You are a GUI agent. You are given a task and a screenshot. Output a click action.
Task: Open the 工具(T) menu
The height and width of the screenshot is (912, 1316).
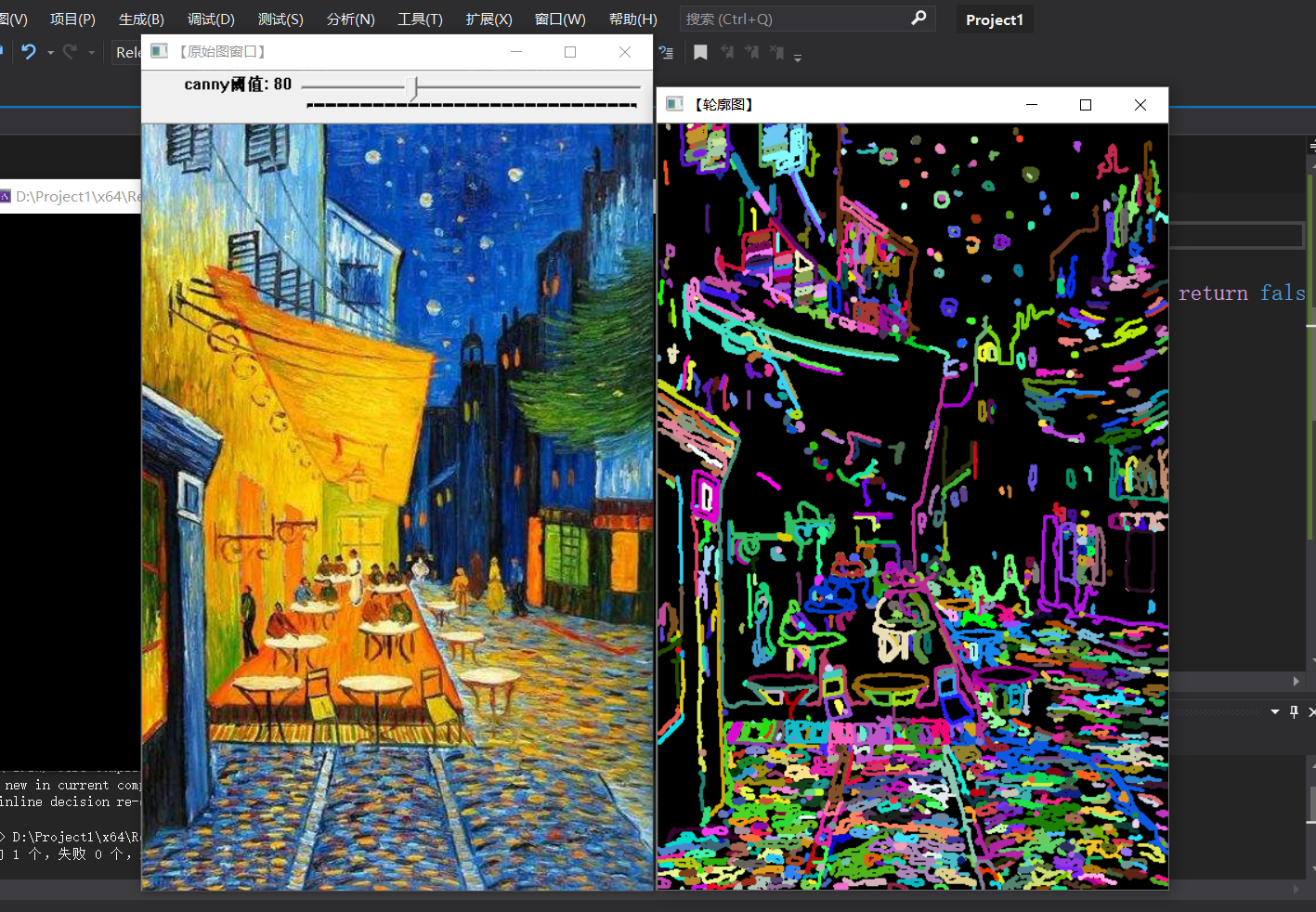click(x=420, y=19)
